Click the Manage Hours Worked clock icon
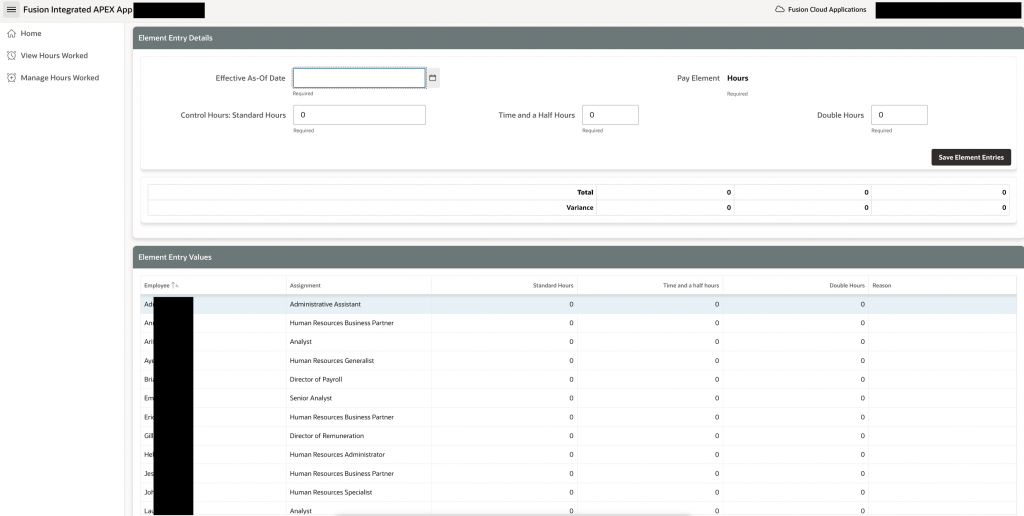The image size is (1024, 516). [x=11, y=77]
